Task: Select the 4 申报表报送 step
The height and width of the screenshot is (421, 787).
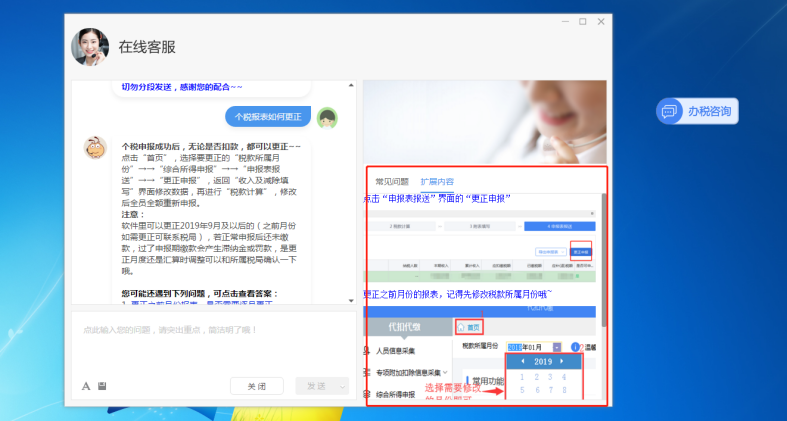Action: pyautogui.click(x=560, y=226)
